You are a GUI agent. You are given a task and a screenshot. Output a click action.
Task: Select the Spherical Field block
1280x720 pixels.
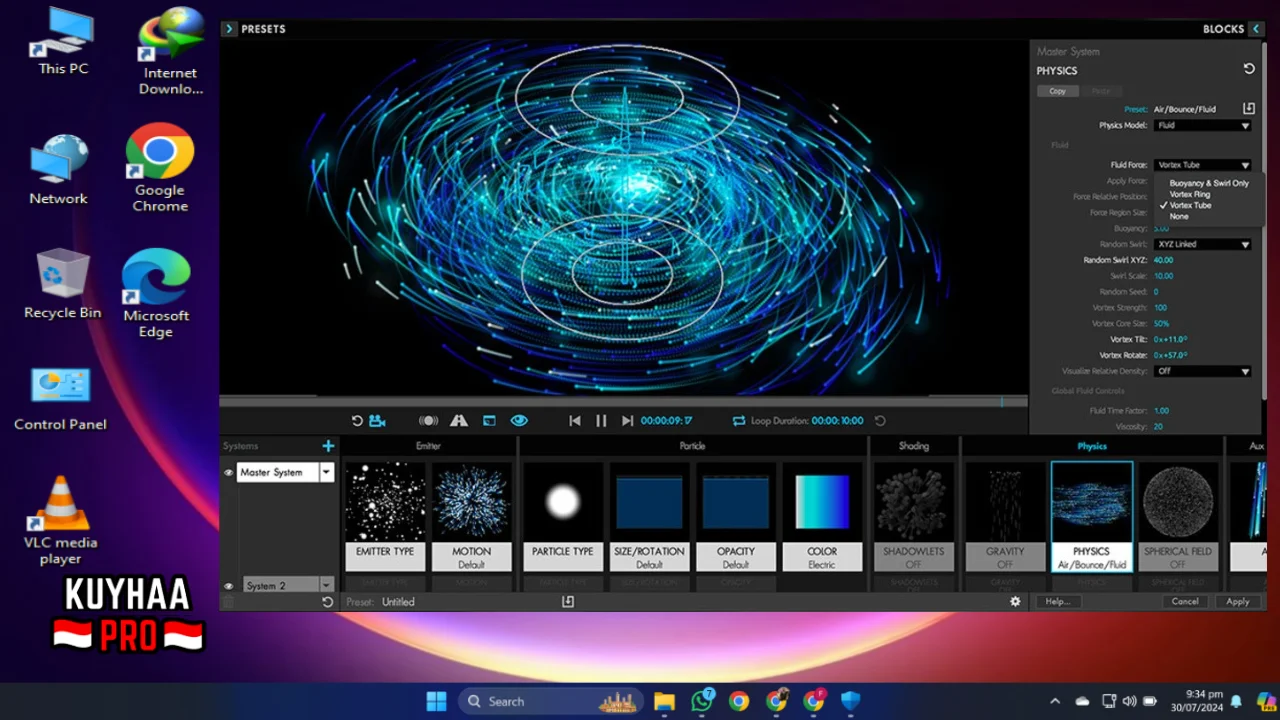pos(1178,516)
